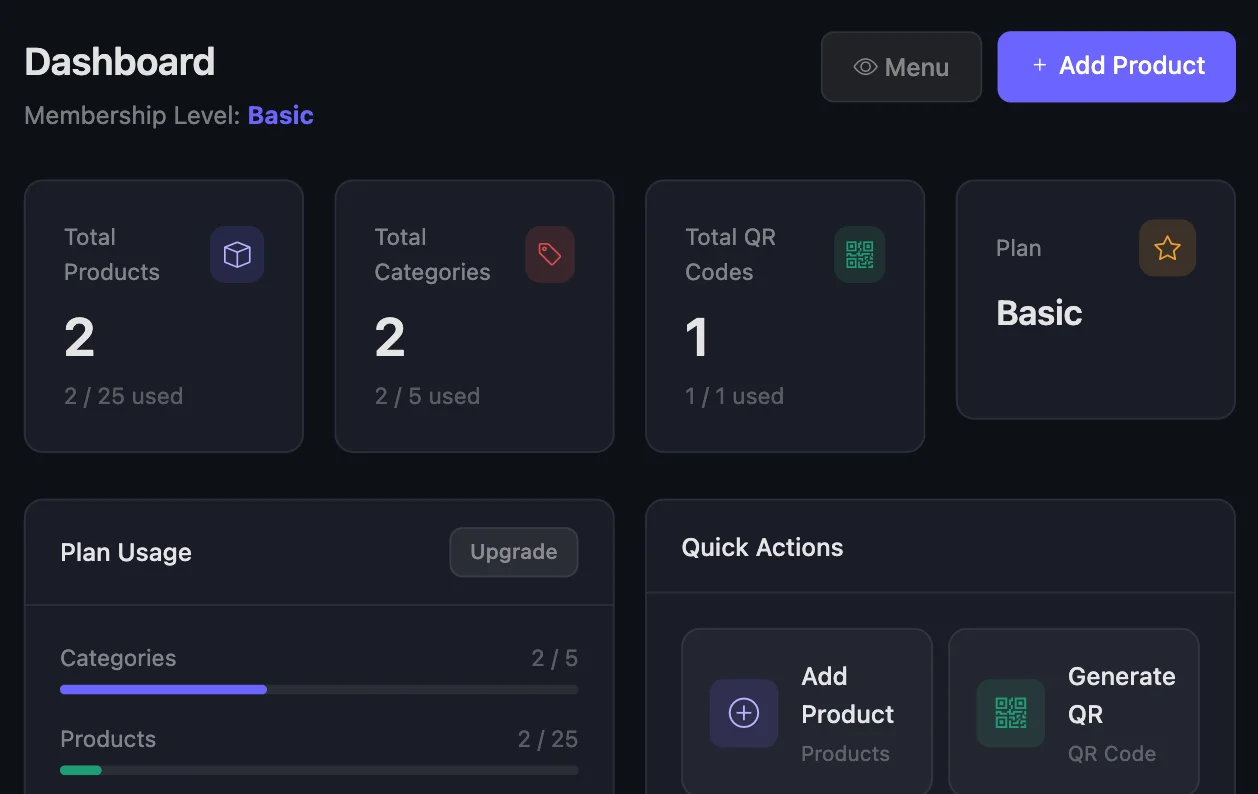Click the star icon in the Plan card

coord(1167,248)
